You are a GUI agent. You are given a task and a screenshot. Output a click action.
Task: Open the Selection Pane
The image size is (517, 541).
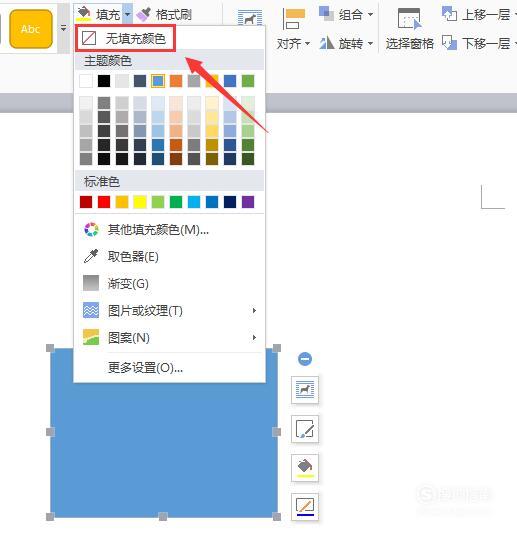[x=409, y=29]
